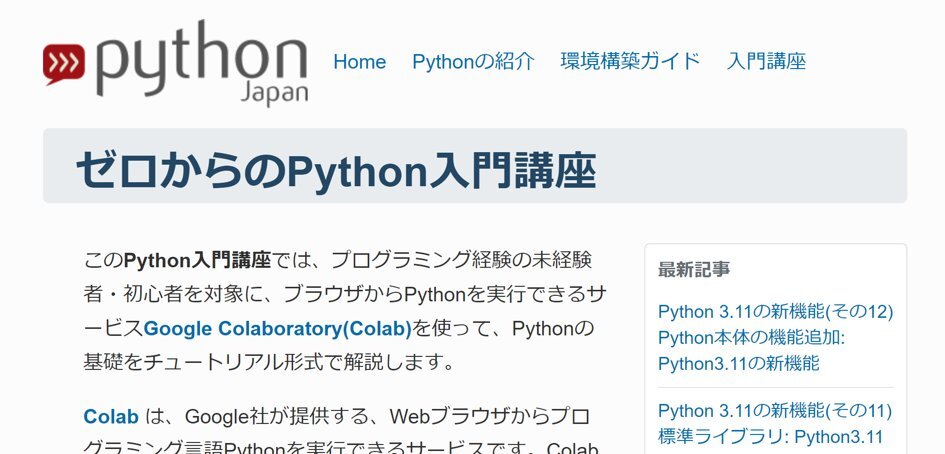Click the 最新記事 sidebar heading
Screen dimensions: 945x454
(x=693, y=269)
